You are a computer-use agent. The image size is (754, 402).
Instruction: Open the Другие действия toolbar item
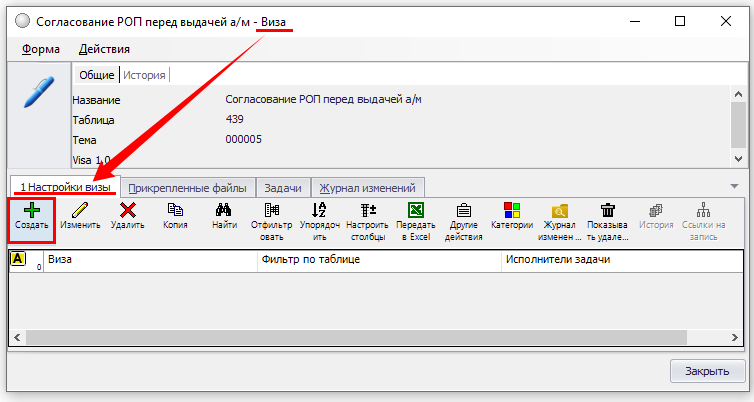463,211
